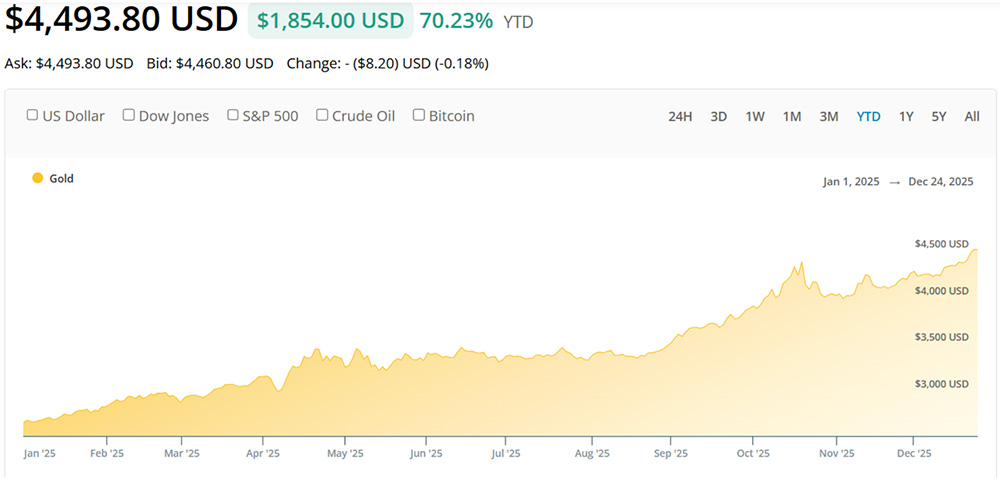Enable the US Dollar comparison checkbox

pyautogui.click(x=33, y=115)
